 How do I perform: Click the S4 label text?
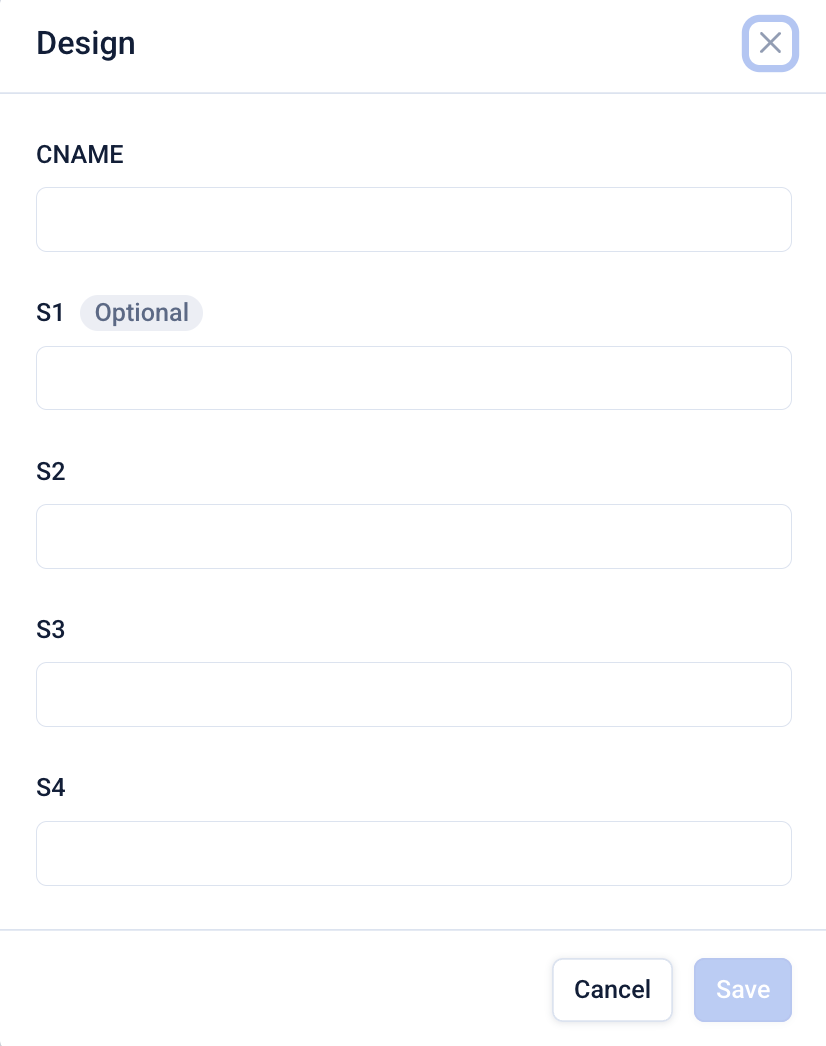pyautogui.click(x=51, y=788)
